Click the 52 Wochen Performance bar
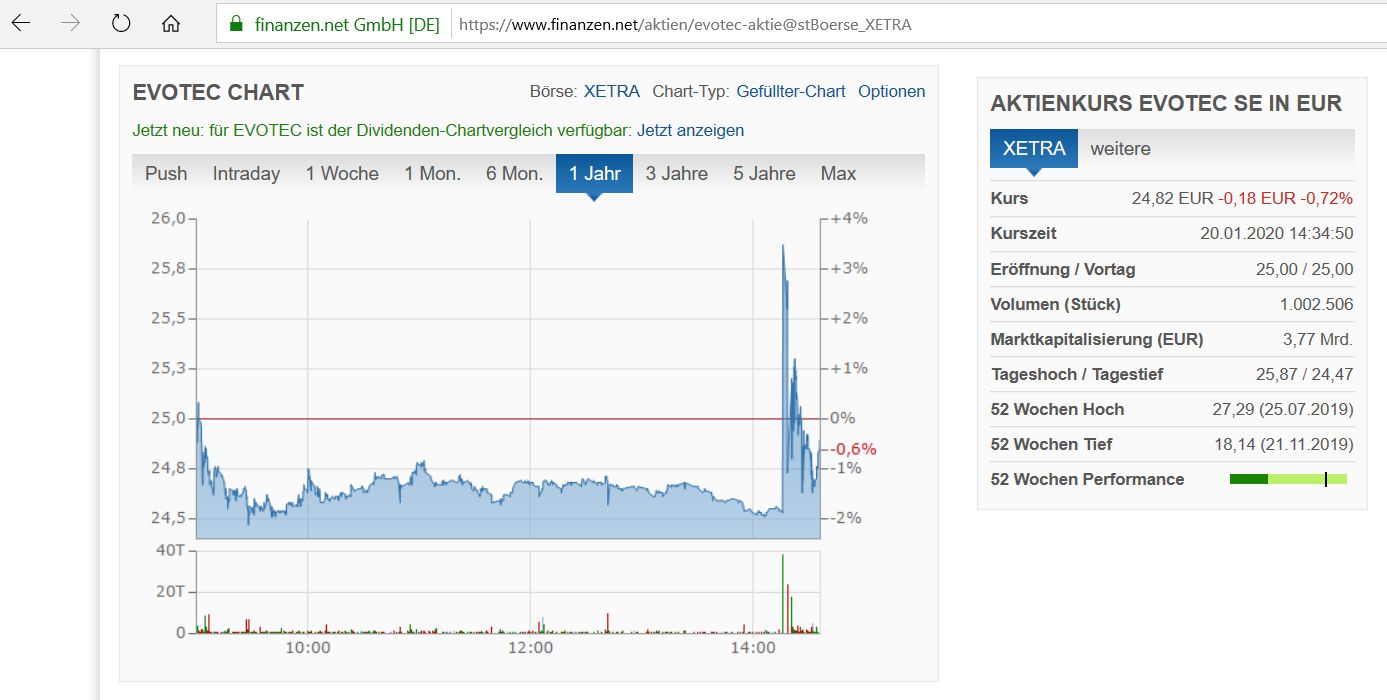Viewport: 1387px width, 700px height. [1288, 479]
